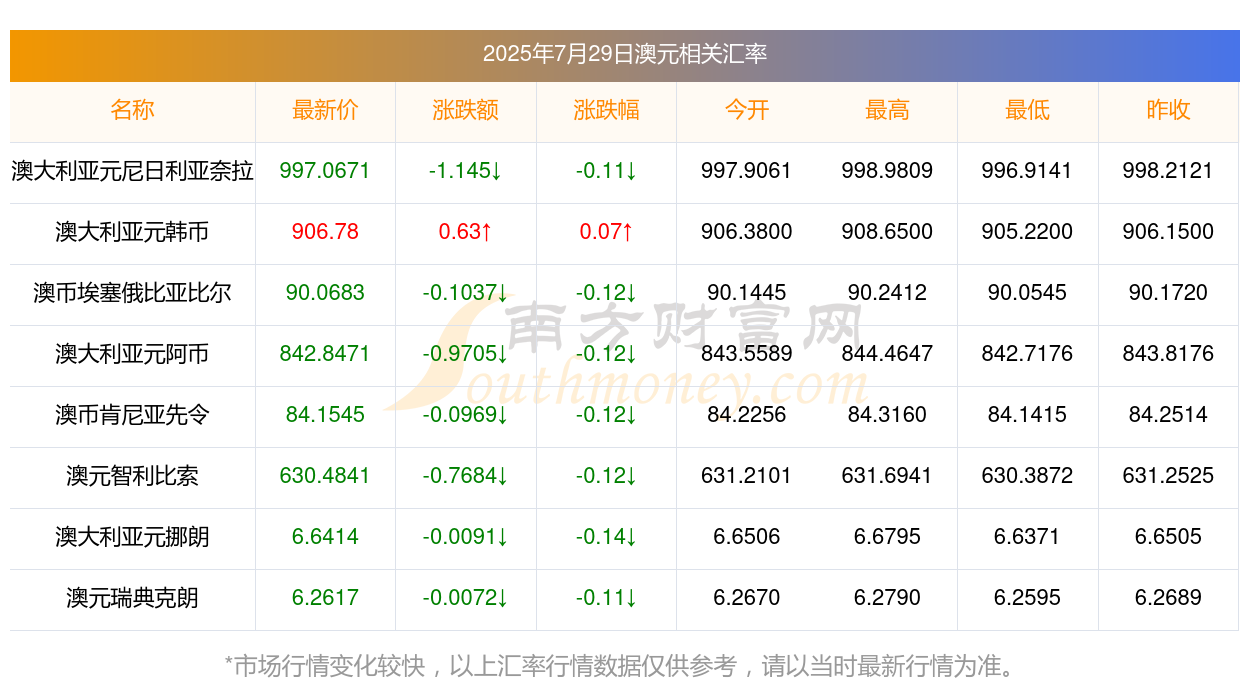Click low value 905.2200
Viewport: 1250px width, 698px height.
point(1028,232)
